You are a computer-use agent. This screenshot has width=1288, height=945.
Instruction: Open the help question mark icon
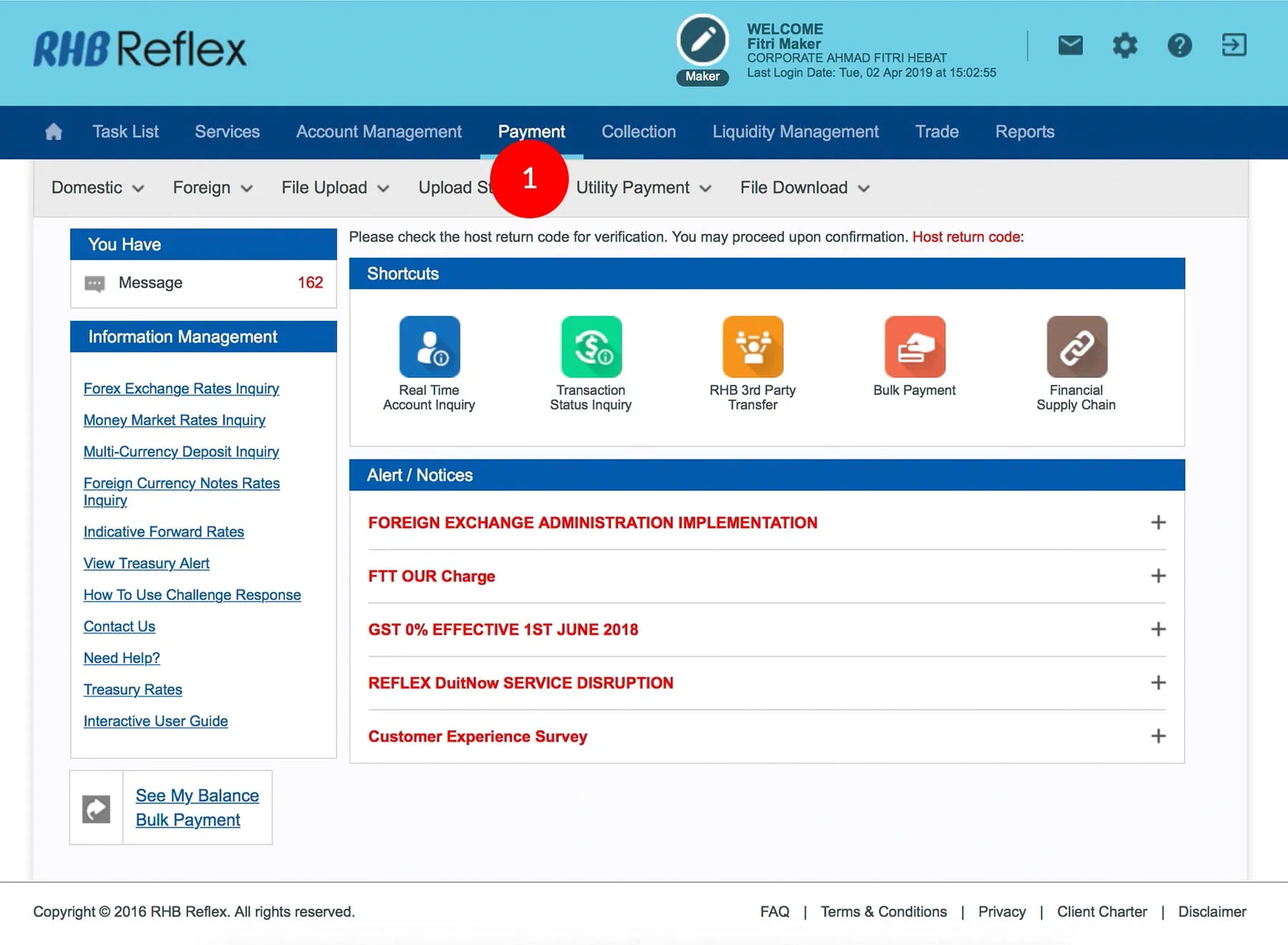(1179, 46)
